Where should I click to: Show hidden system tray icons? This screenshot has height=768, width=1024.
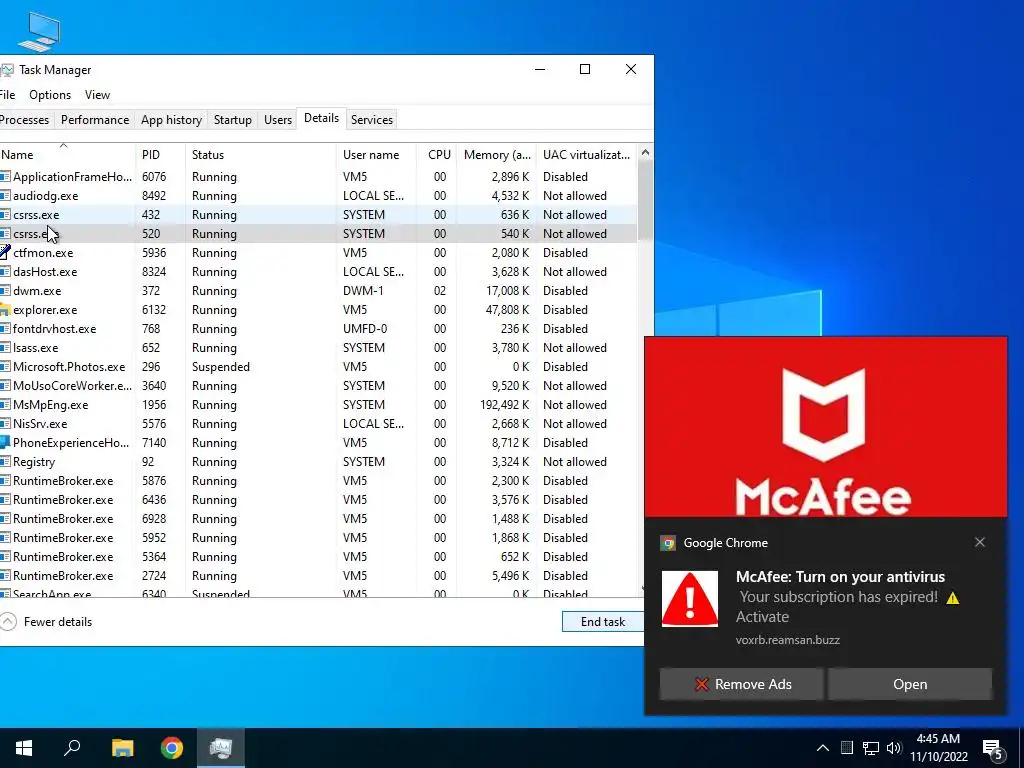pos(823,748)
